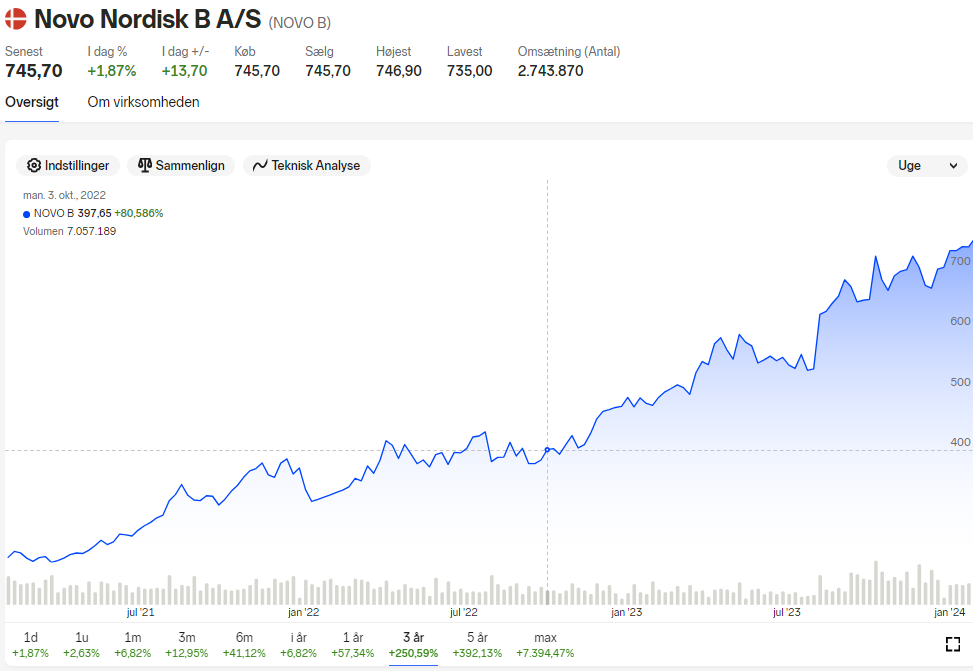Click the Danish flag icon beside Novo Nordisk
Image resolution: width=973 pixels, height=671 pixels.
16,19
